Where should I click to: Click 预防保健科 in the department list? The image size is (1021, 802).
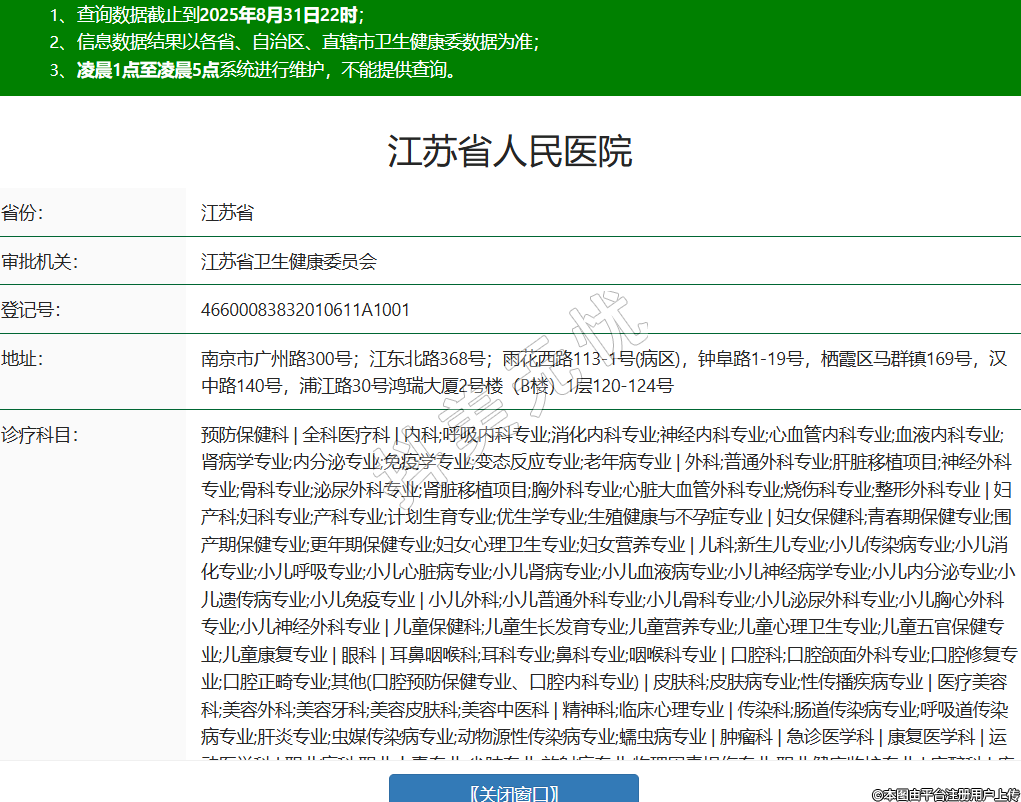(x=244, y=435)
